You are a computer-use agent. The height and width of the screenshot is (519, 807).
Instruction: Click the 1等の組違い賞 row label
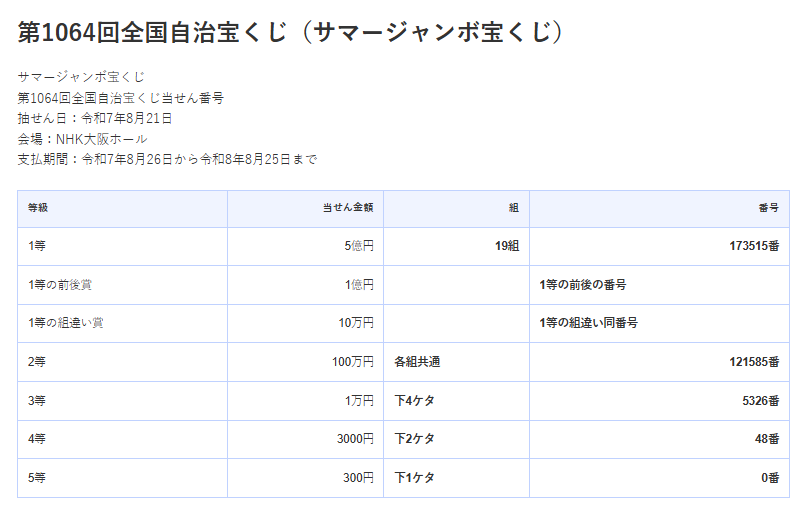(65, 323)
